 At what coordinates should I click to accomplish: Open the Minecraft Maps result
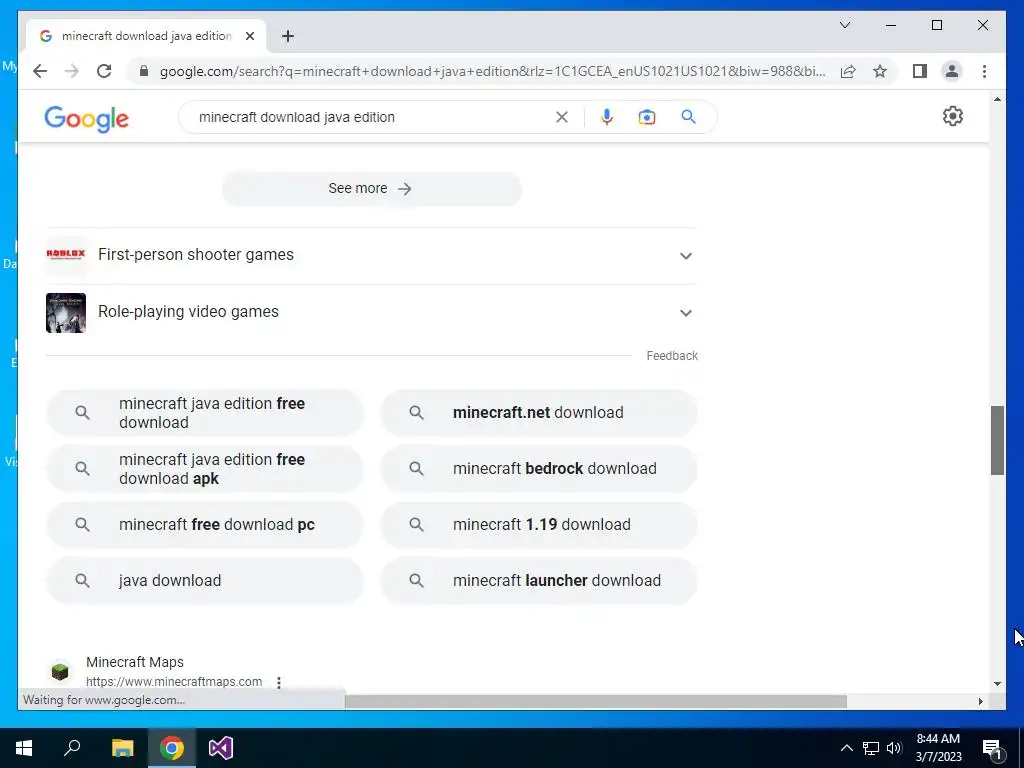(x=135, y=662)
